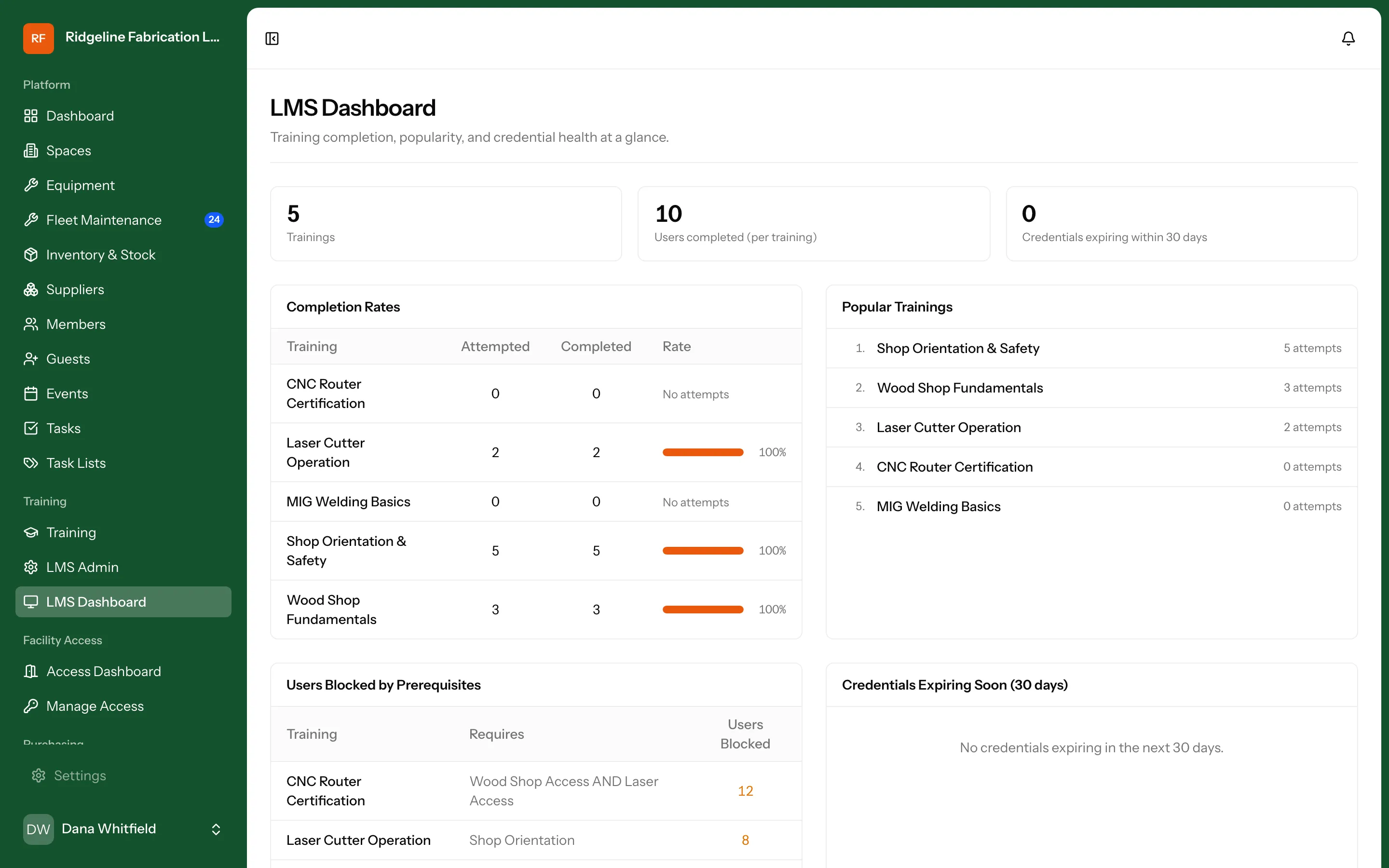Screen dimensions: 1389x868
Task: Click CNC Router Certification in Users Blocked table
Action: coord(326,791)
